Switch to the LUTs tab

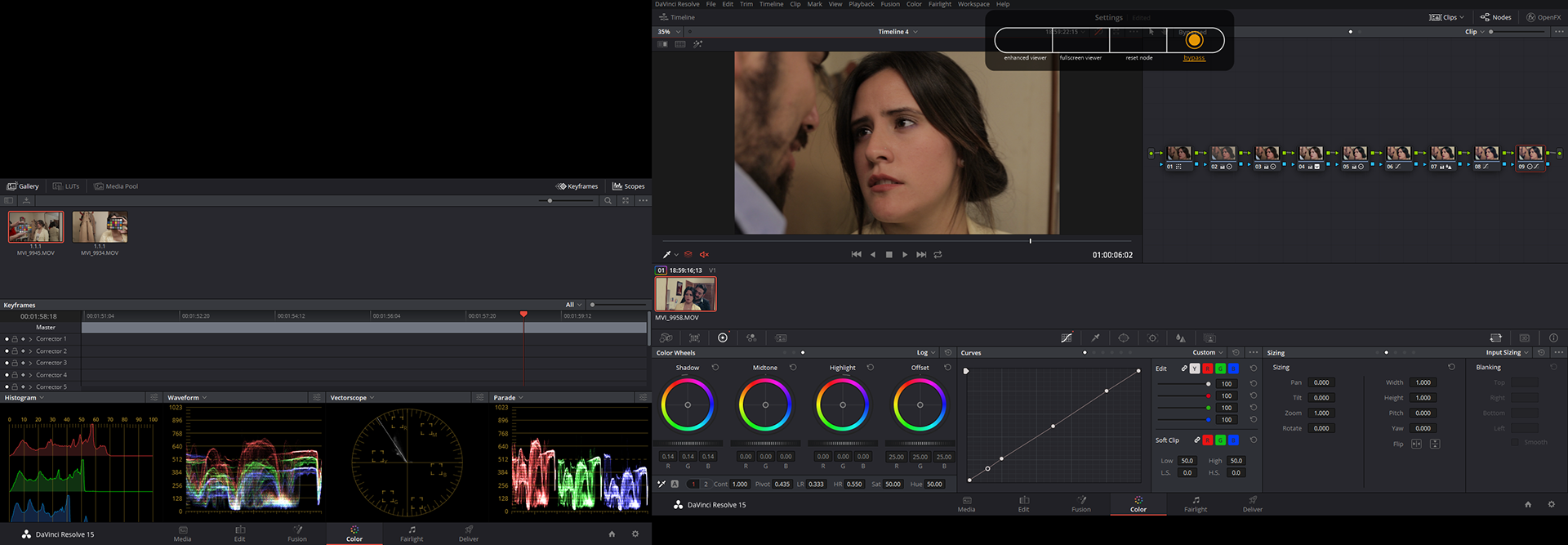(x=66, y=186)
